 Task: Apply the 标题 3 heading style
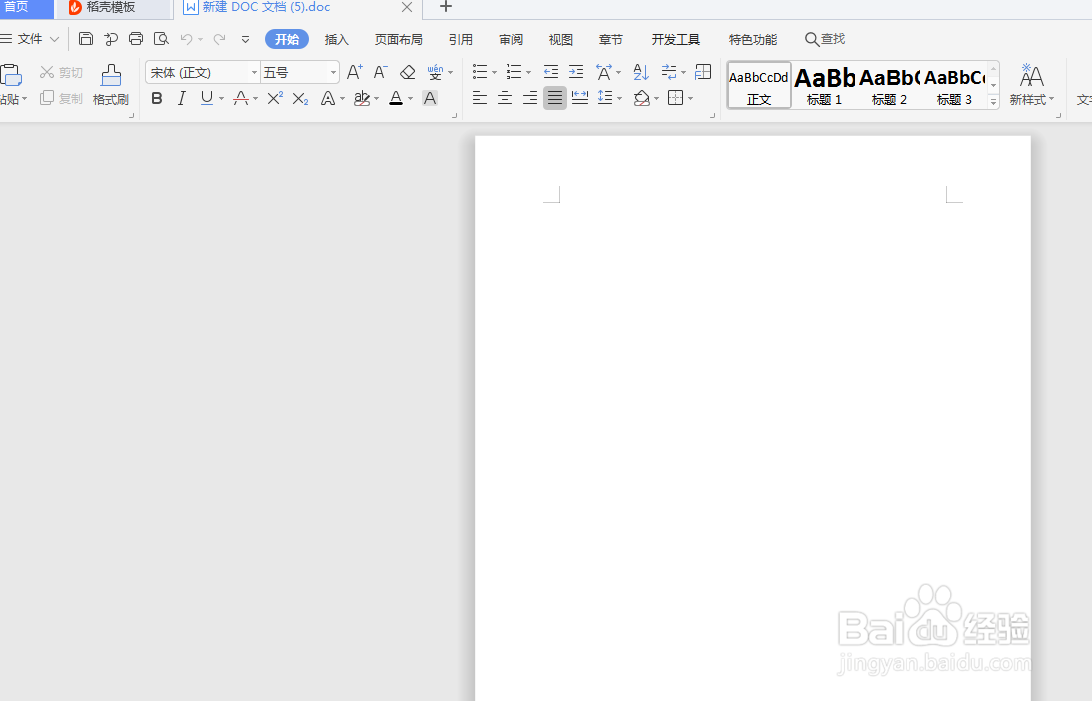(x=954, y=85)
